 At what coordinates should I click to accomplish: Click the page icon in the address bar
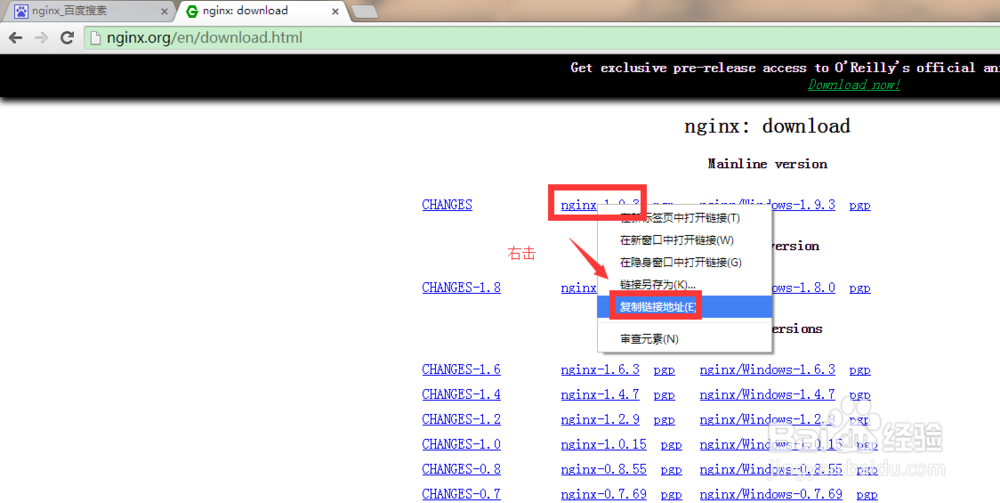(x=96, y=38)
